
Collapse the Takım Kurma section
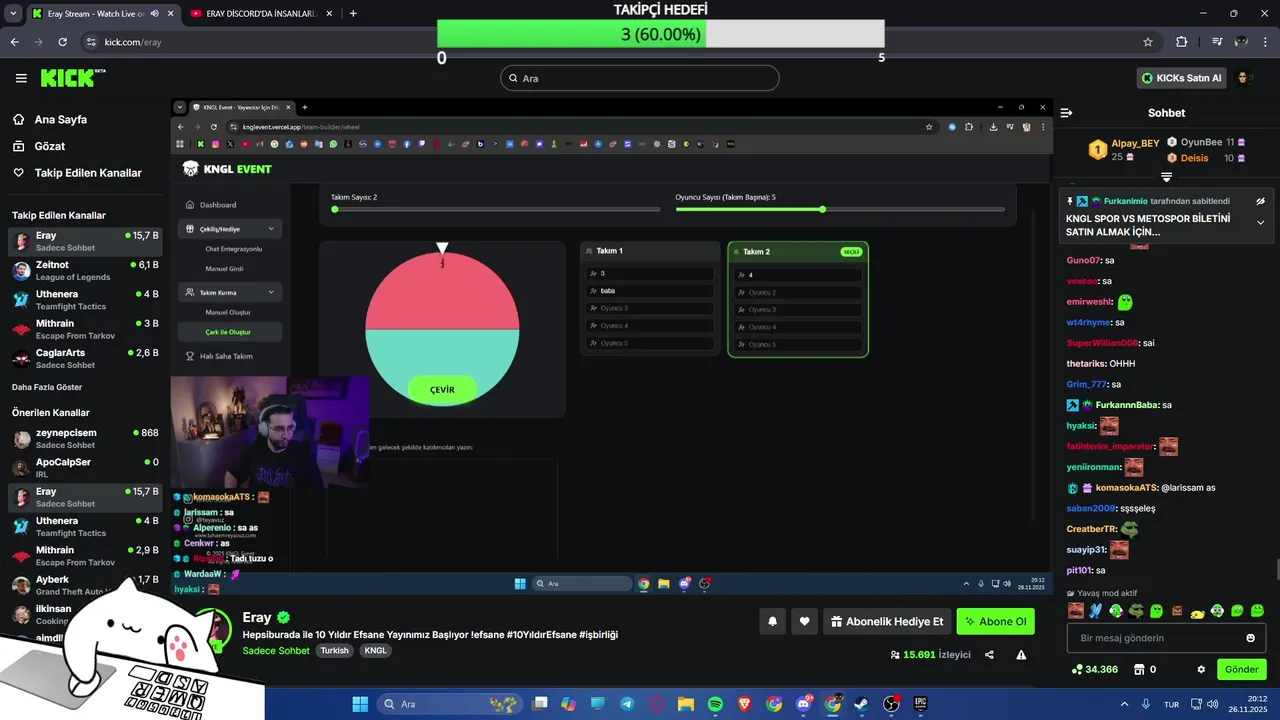[230, 292]
